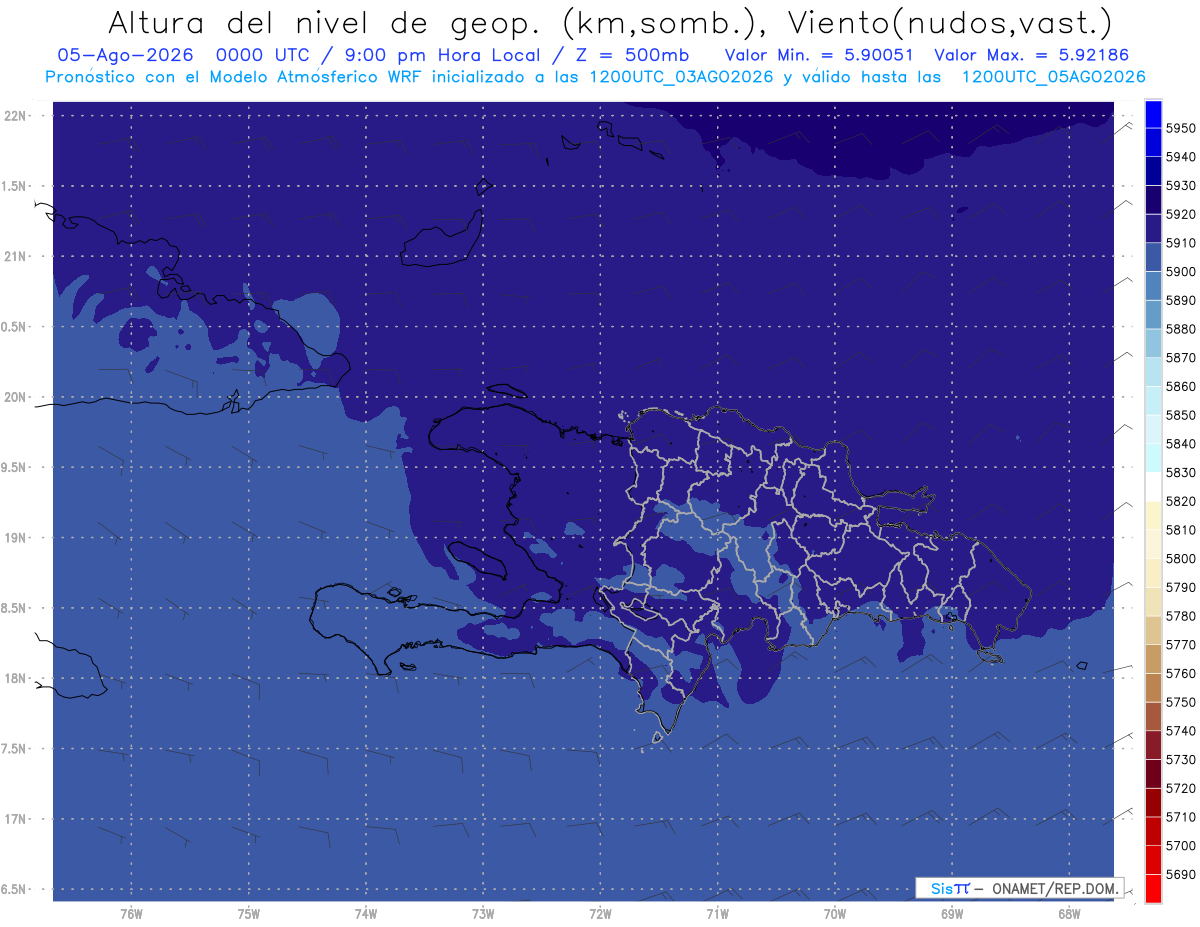The image size is (1200, 927).
Task: Click the red swatch below 5690
Action: (x=1152, y=888)
